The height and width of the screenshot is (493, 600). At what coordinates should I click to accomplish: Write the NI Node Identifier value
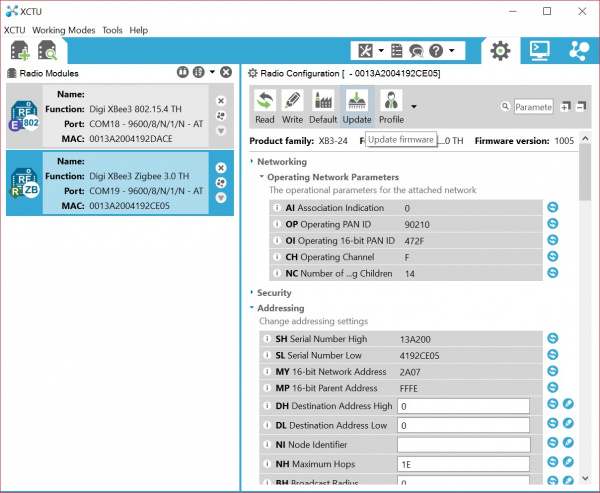568,443
